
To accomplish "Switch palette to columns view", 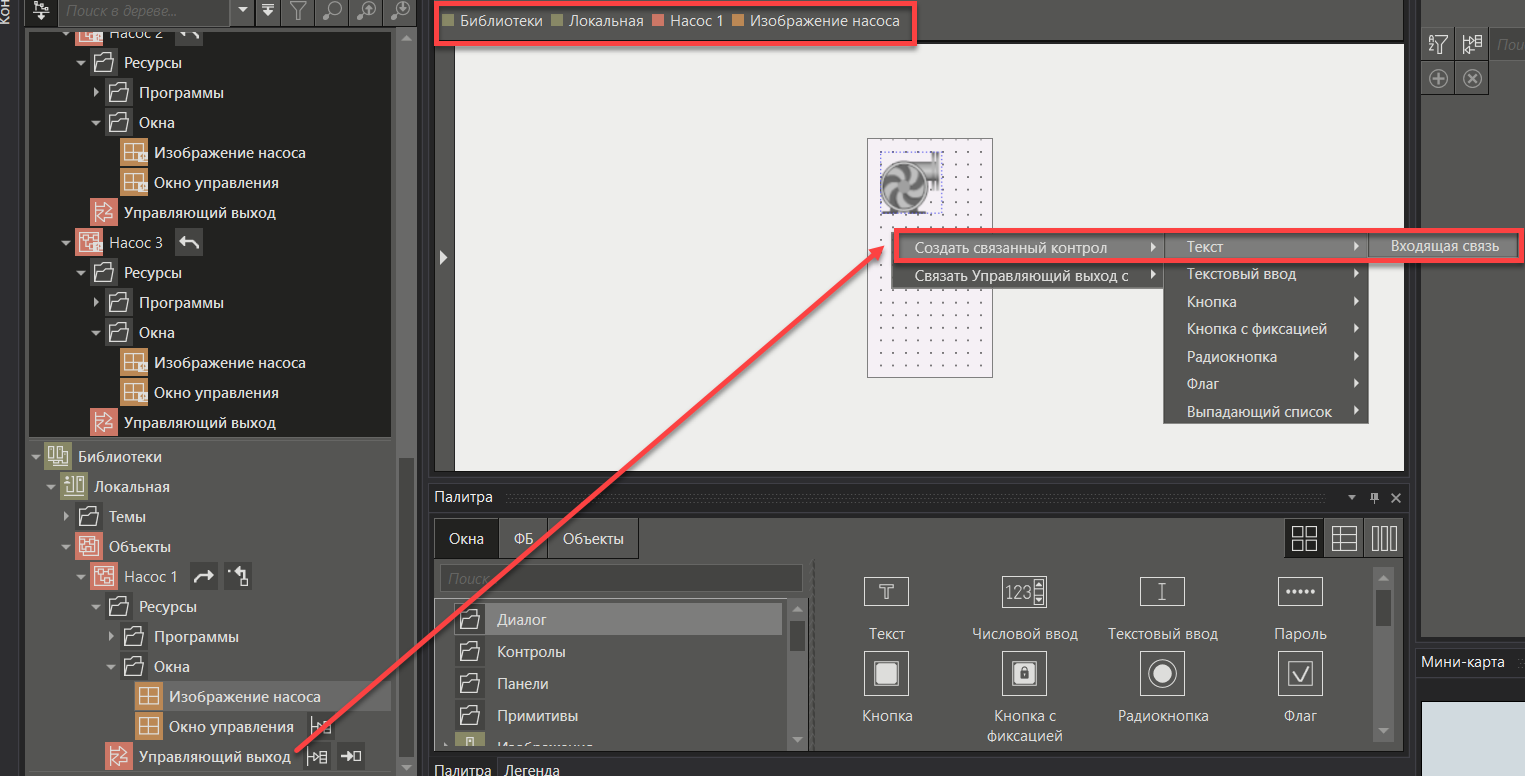I will tap(1384, 538).
